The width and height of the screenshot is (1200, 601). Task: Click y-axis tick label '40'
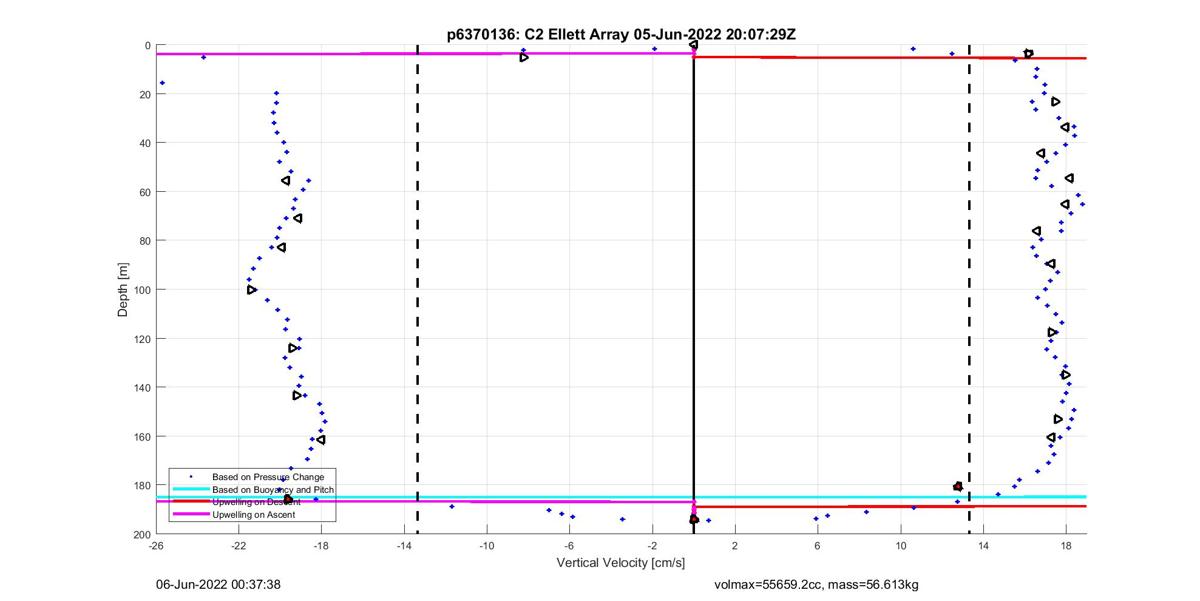tap(144, 143)
